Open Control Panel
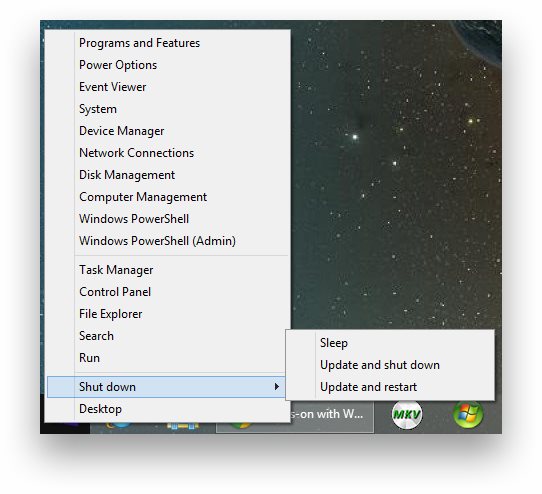Screen dimensions: 542x494 coord(168,292)
